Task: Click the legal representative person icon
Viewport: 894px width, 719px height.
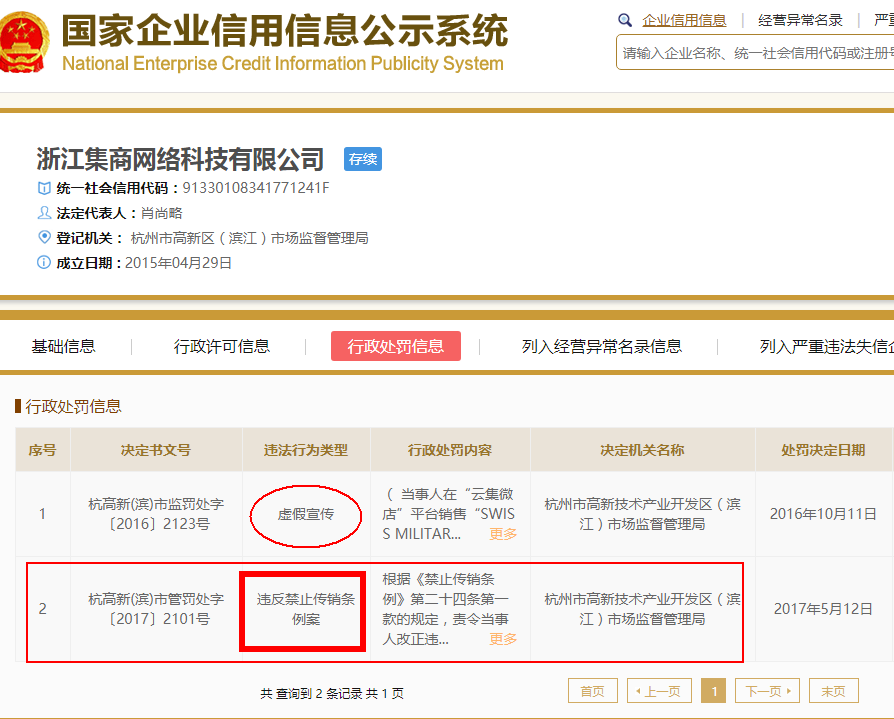Action: point(44,213)
